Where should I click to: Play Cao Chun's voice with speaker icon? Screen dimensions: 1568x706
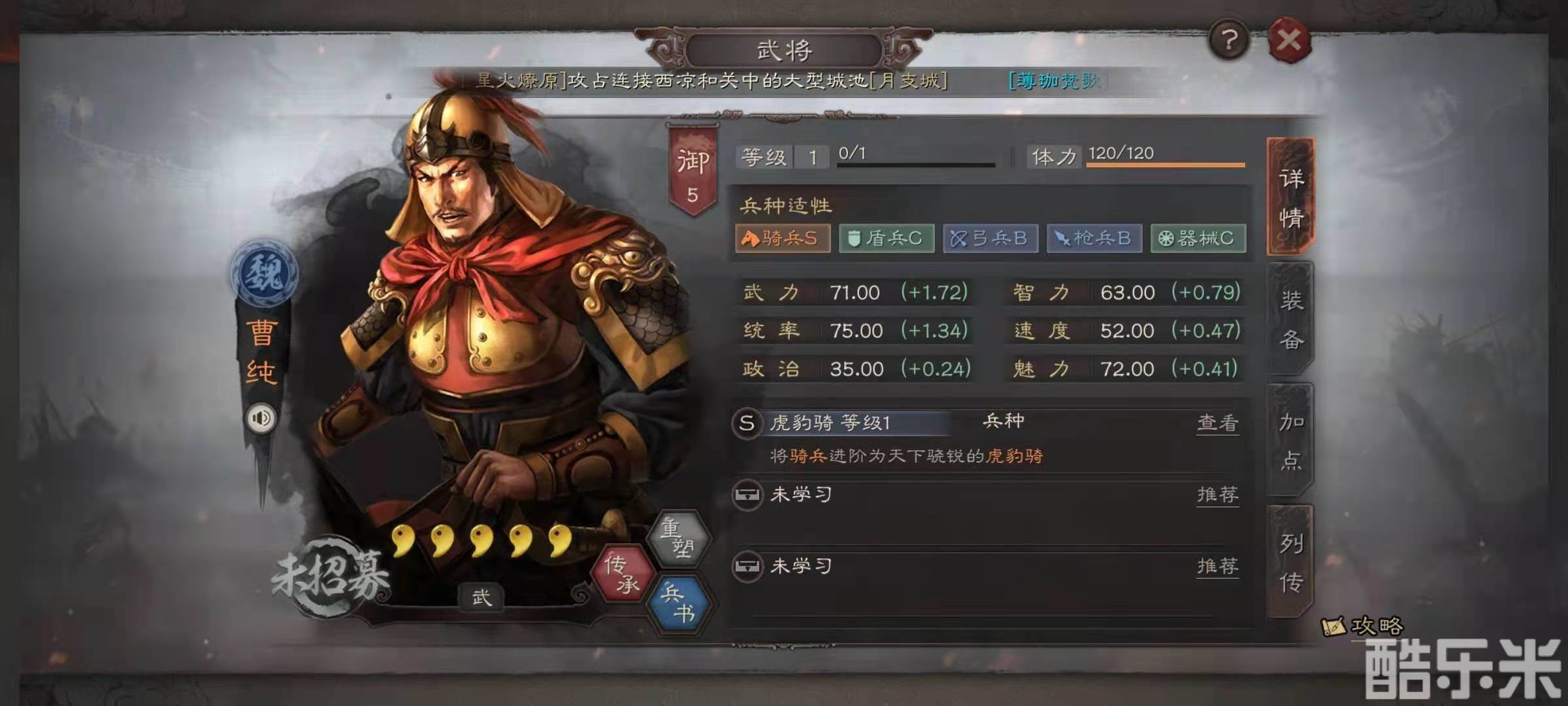261,418
